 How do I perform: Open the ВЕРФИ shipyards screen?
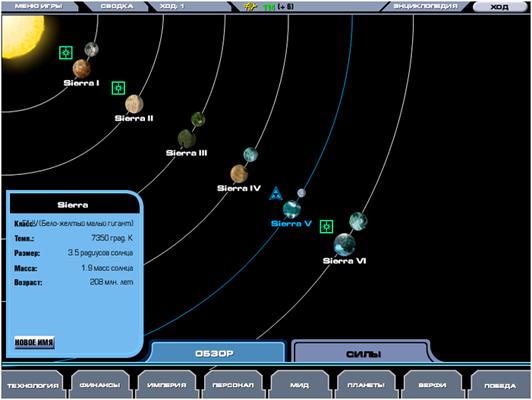(x=433, y=385)
